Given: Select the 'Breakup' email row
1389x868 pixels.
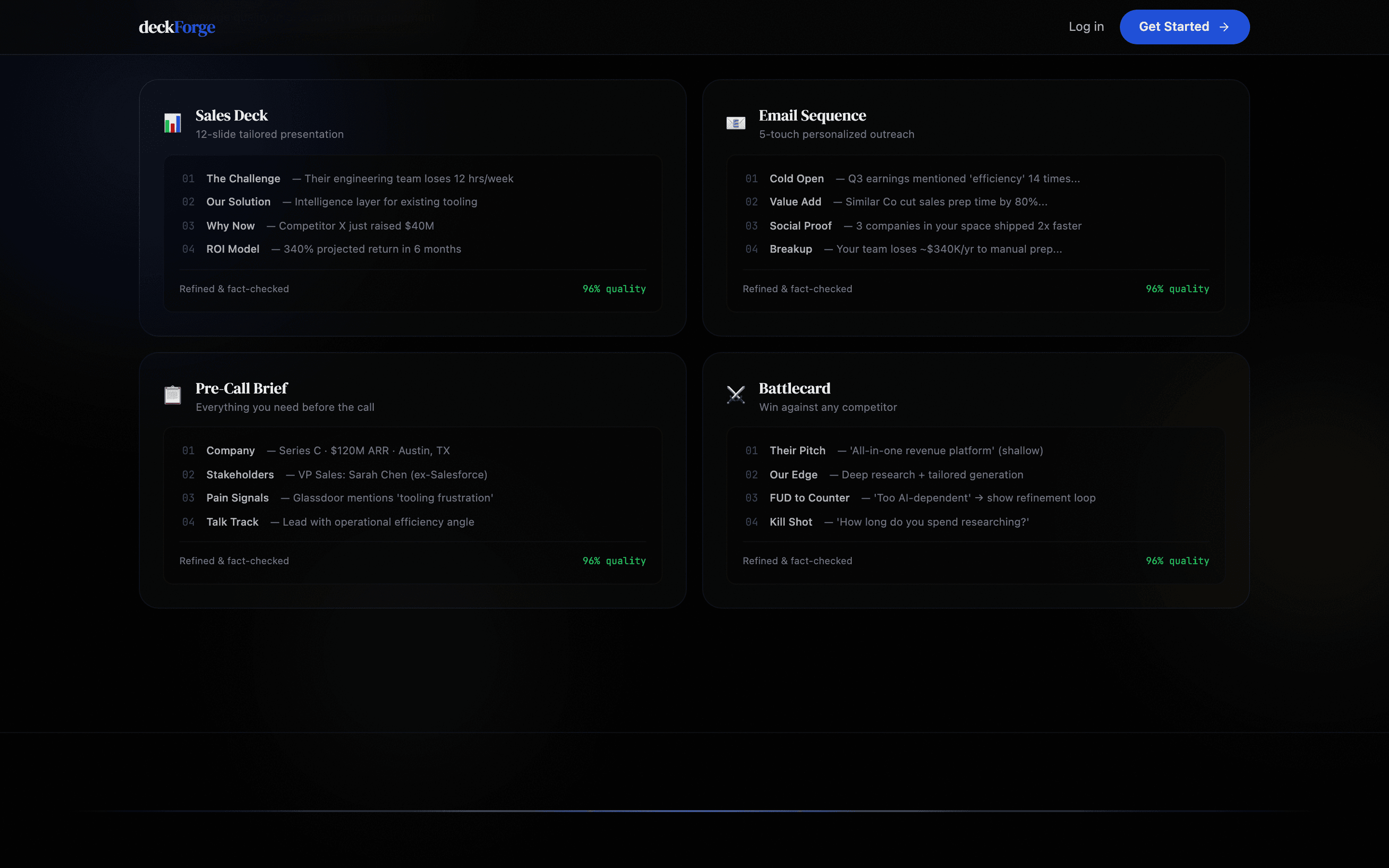Looking at the screenshot, I should point(976,249).
